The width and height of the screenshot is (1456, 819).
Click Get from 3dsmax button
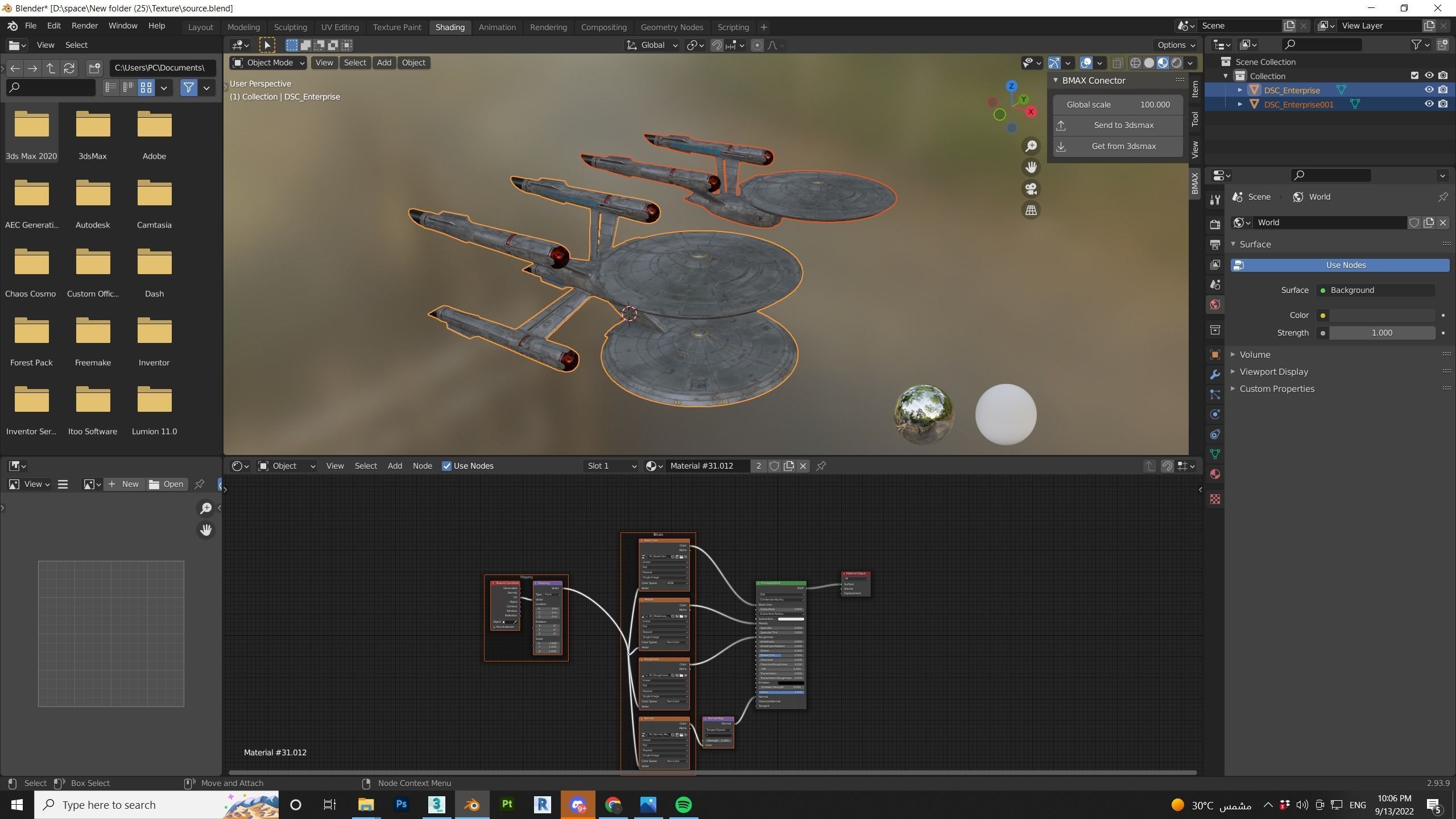point(1118,147)
